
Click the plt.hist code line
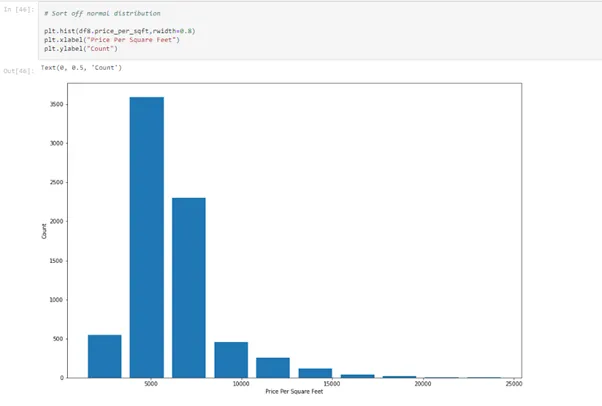119,31
